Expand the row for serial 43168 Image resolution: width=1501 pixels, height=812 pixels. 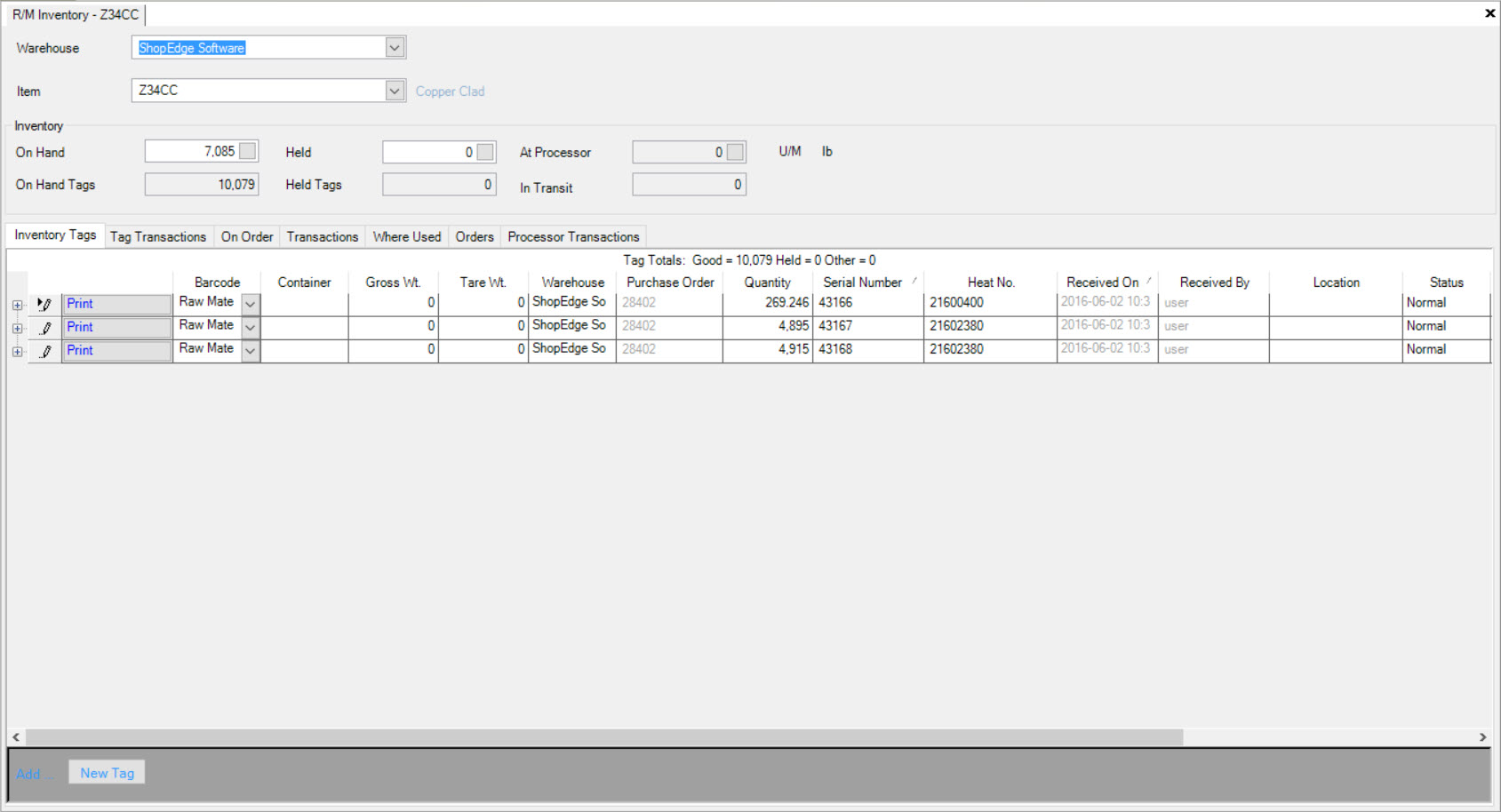pyautogui.click(x=17, y=351)
